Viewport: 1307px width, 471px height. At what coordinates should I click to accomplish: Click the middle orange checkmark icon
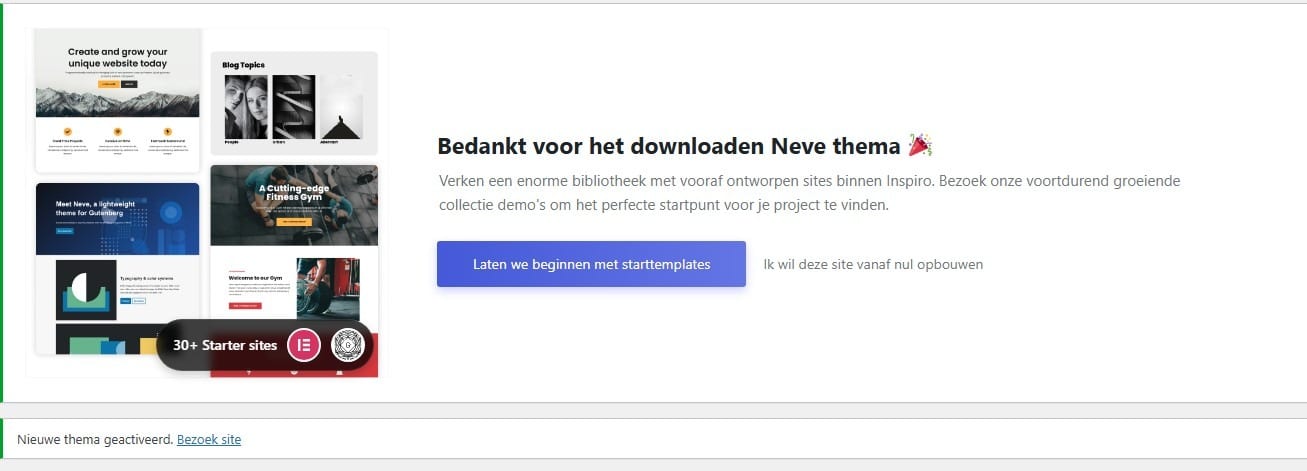pos(117,131)
